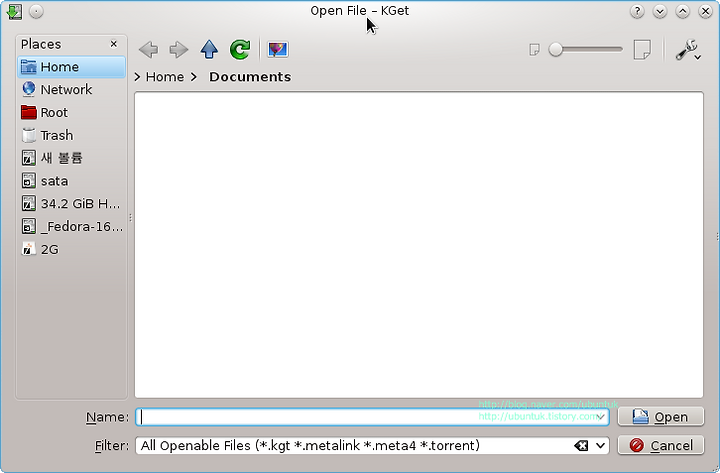
Task: Go up to the parent folder
Action: (209, 49)
